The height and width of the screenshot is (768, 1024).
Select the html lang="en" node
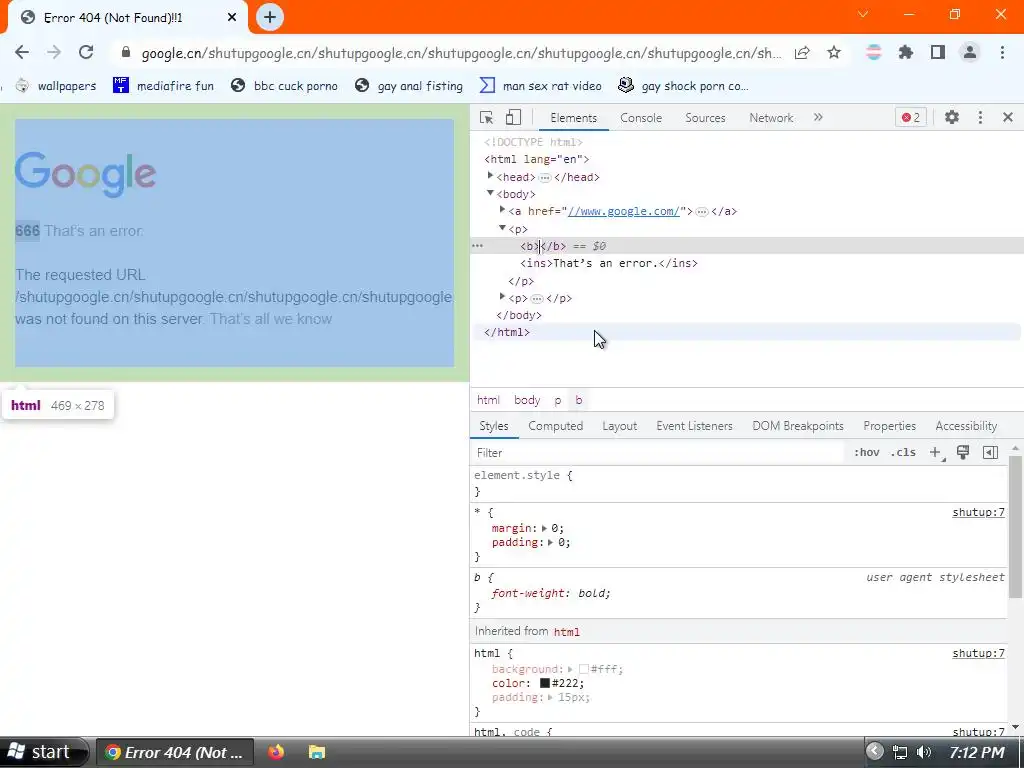point(537,159)
